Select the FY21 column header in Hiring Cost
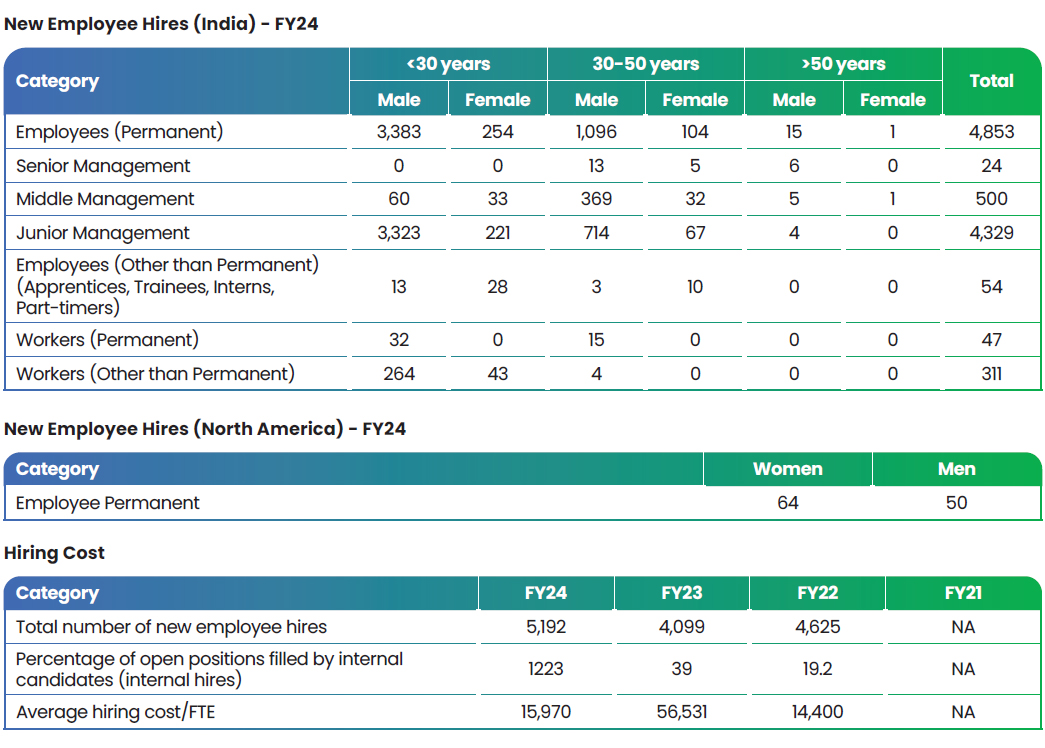This screenshot has height=748, width=1045. click(x=964, y=593)
